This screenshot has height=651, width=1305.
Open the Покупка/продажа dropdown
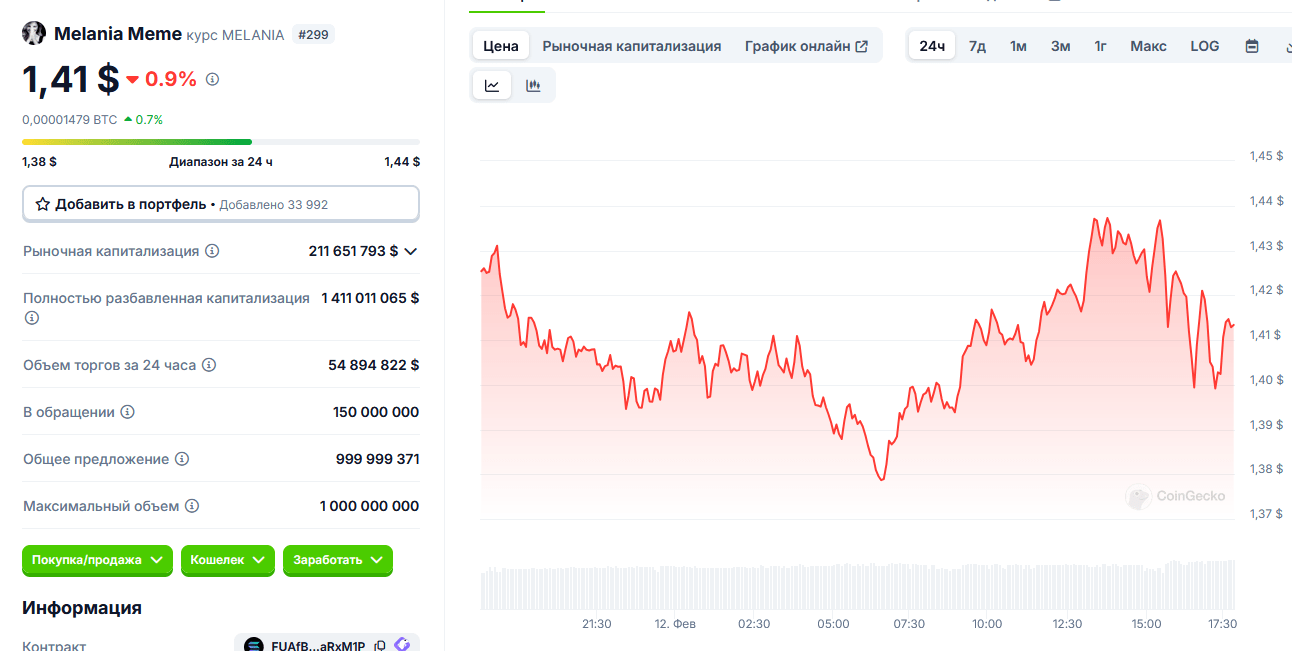[x=97, y=560]
